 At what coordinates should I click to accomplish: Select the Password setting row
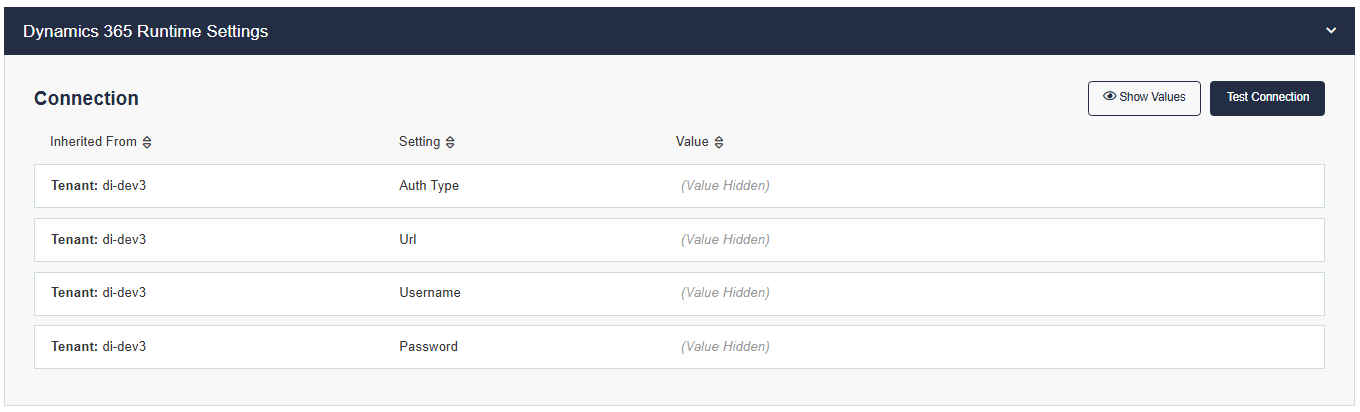[x=428, y=347]
